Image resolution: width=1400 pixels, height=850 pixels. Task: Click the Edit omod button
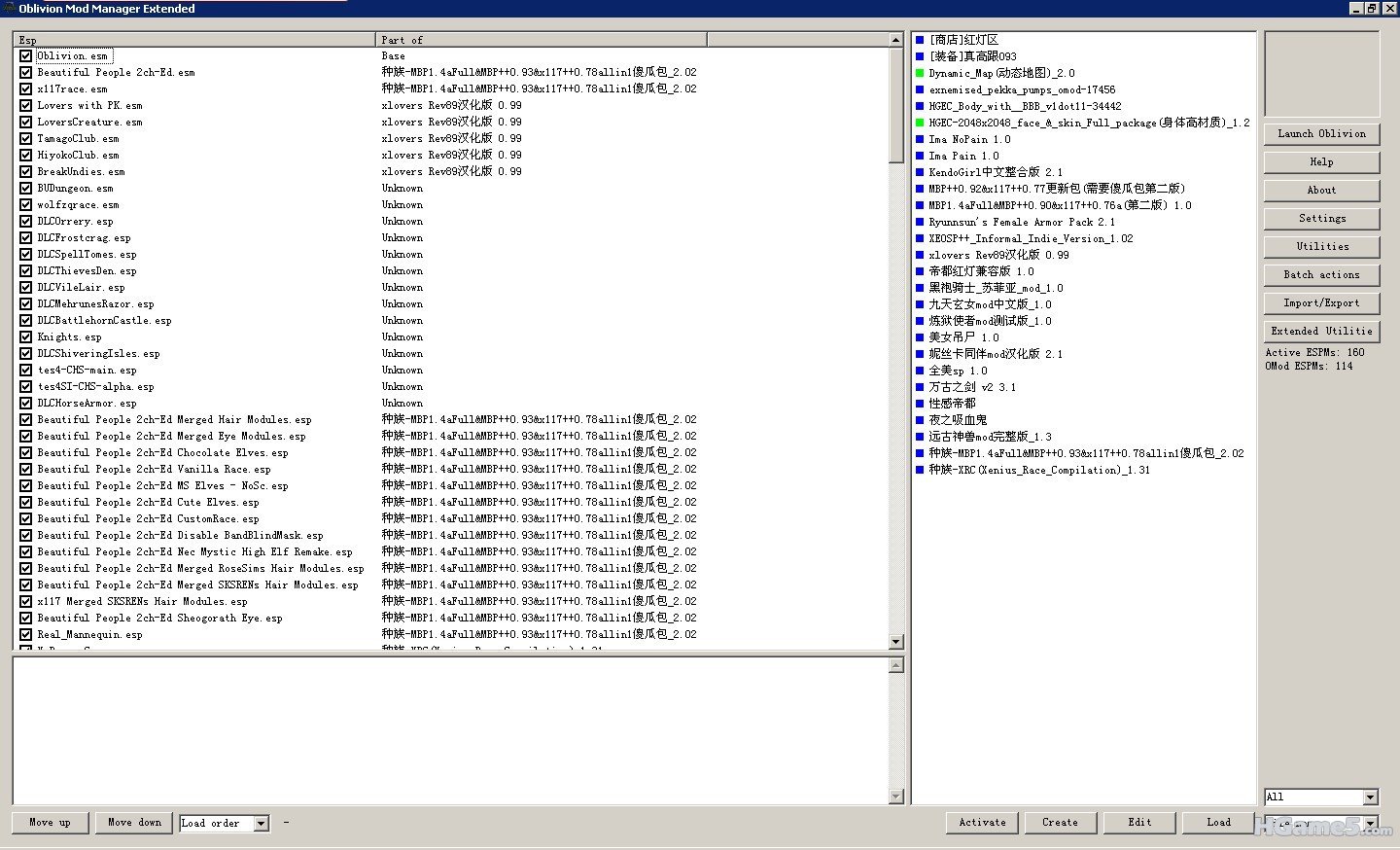click(x=1139, y=823)
